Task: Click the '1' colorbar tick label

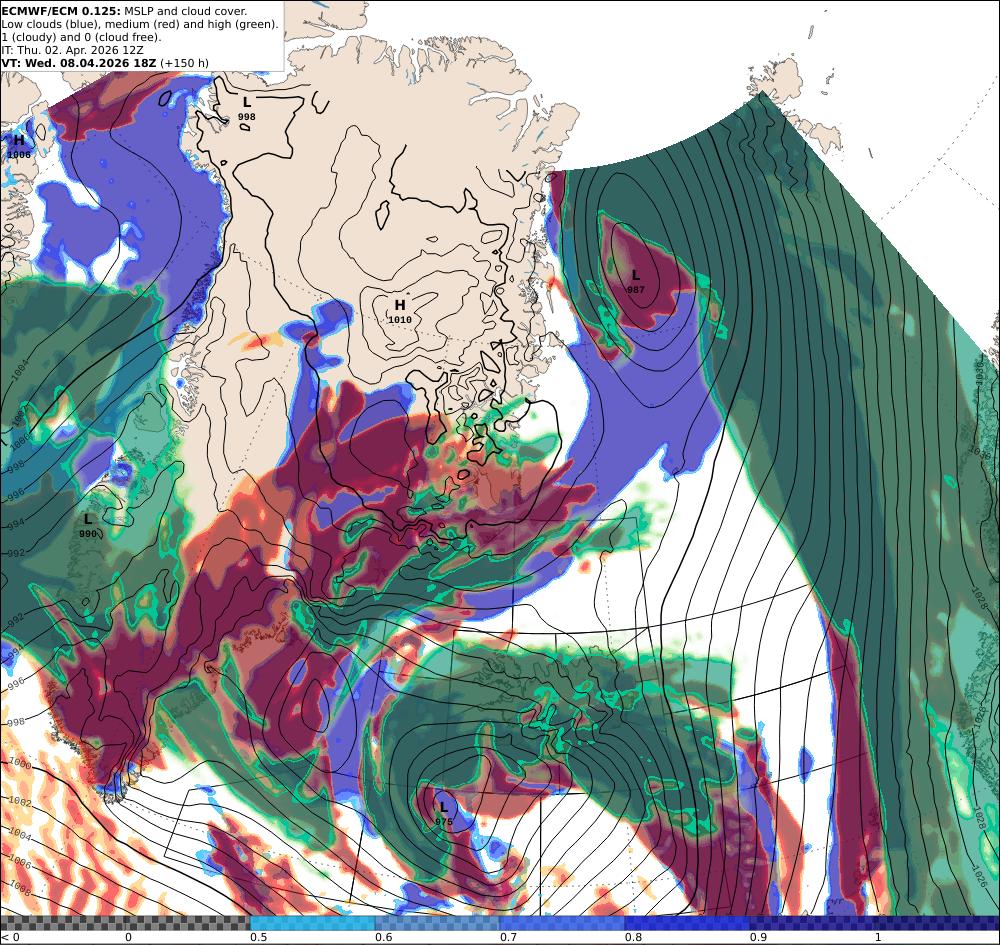Action: point(878,937)
